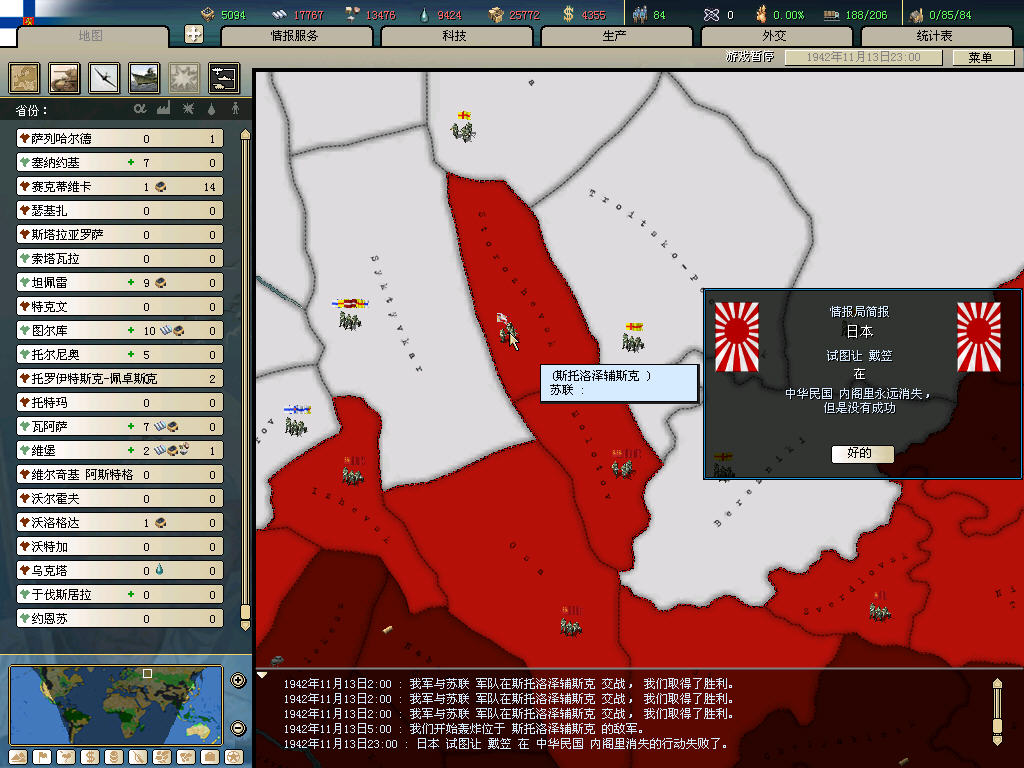Select province 坦佩雷 in list
The width and height of the screenshot is (1024, 768).
[120, 283]
